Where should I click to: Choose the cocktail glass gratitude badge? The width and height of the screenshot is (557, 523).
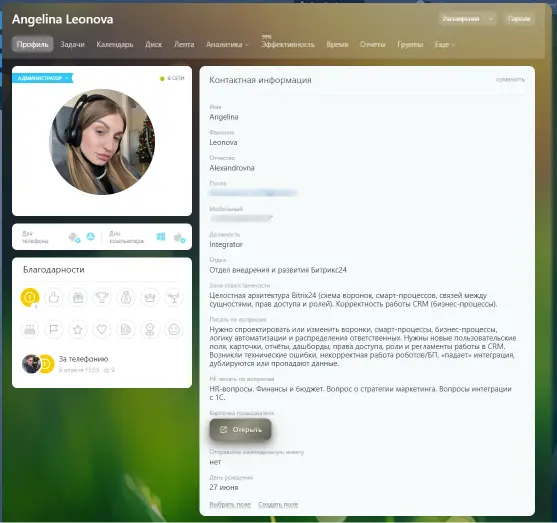coord(174,297)
